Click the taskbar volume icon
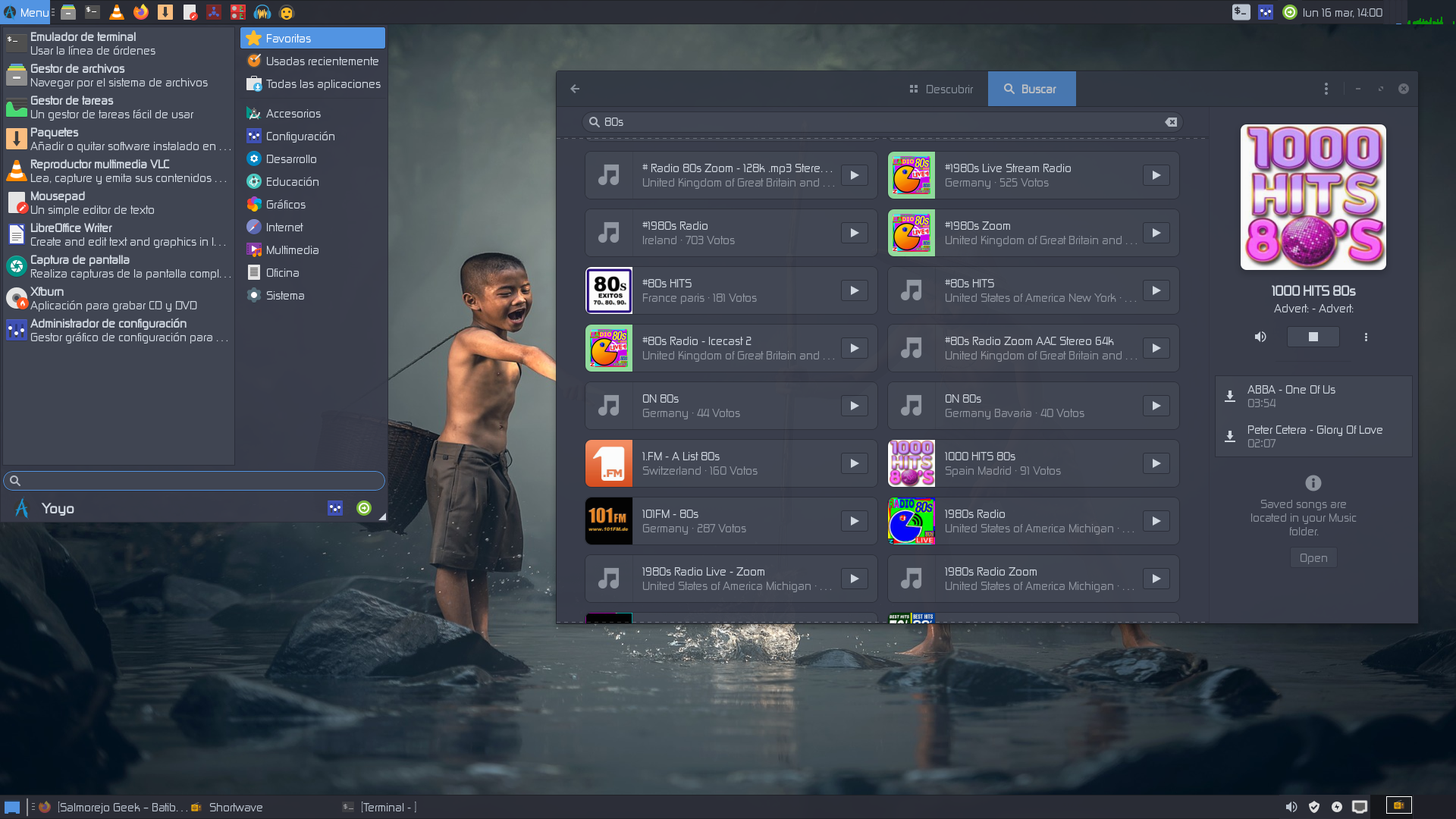This screenshot has height=819, width=1456. 1291,807
